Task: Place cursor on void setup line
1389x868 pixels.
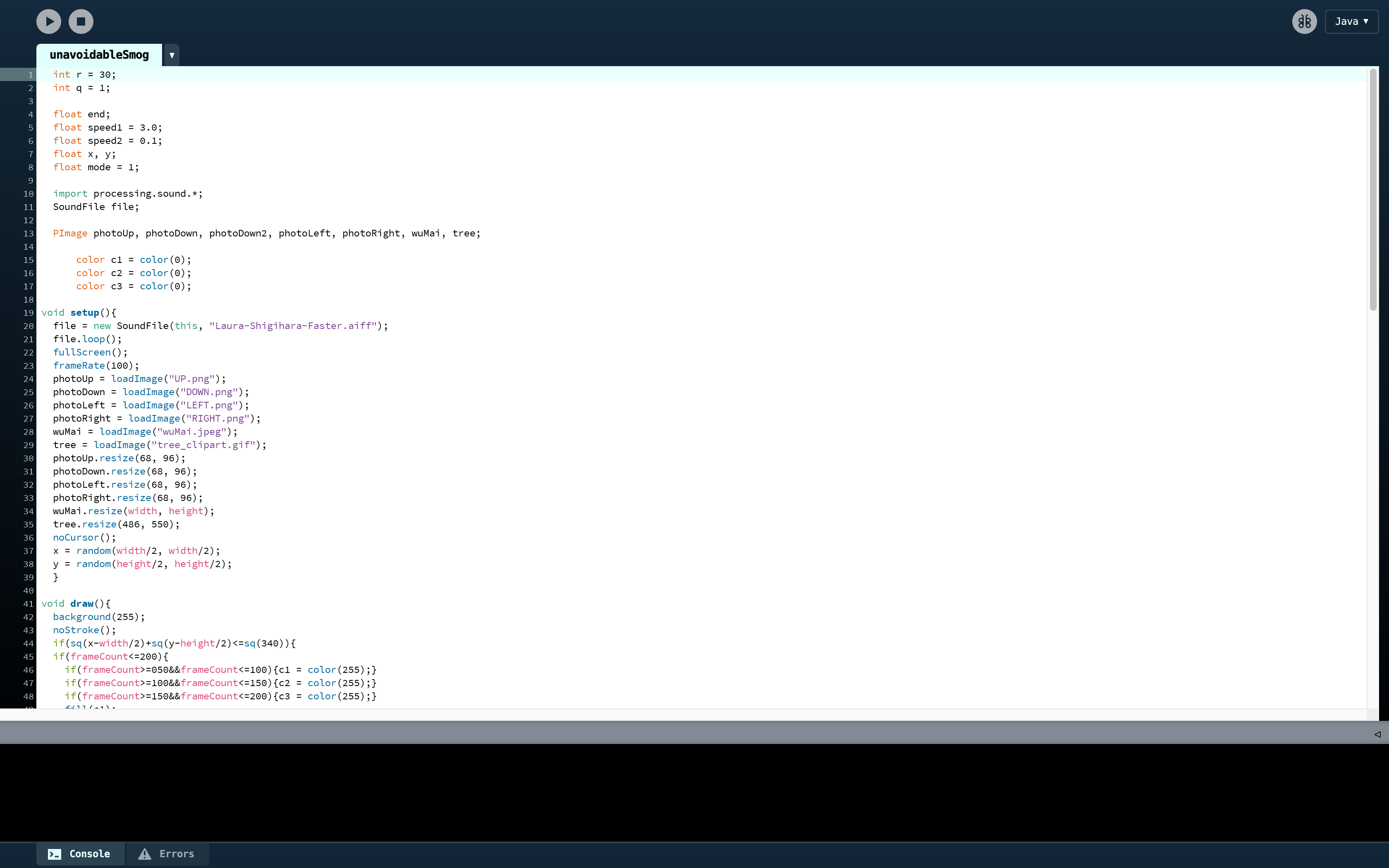Action: [79, 313]
